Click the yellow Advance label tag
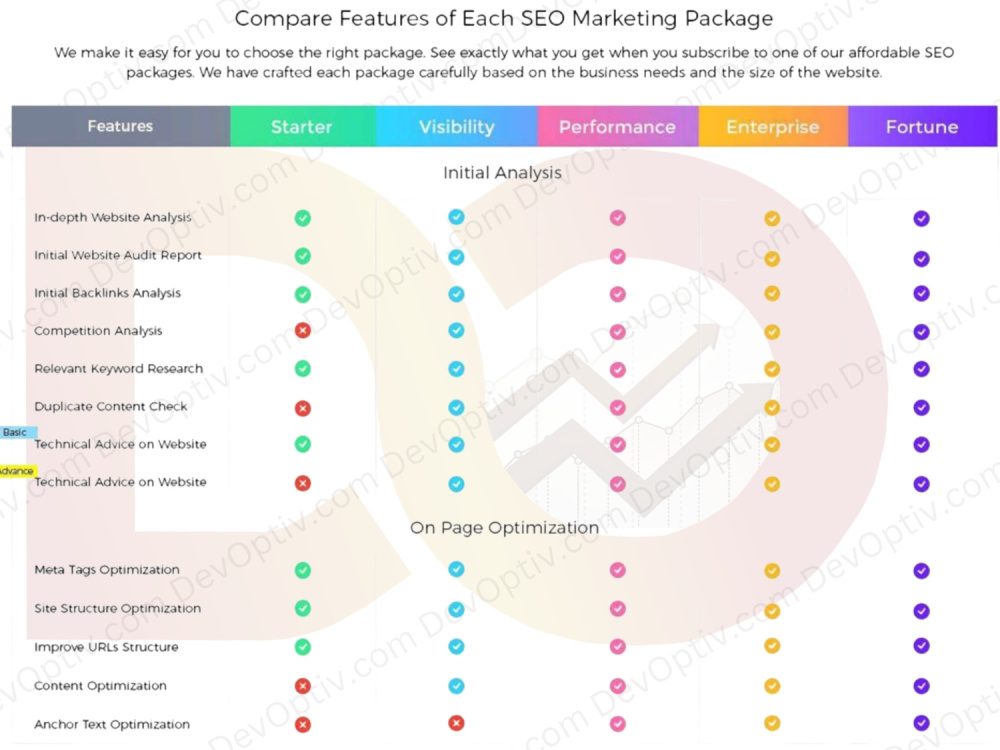This screenshot has height=750, width=1000. pyautogui.click(x=18, y=471)
